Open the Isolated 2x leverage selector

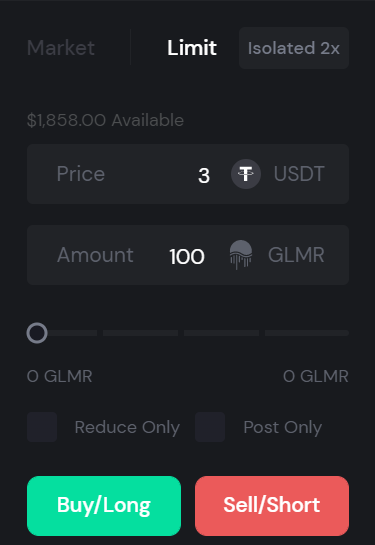coord(294,48)
